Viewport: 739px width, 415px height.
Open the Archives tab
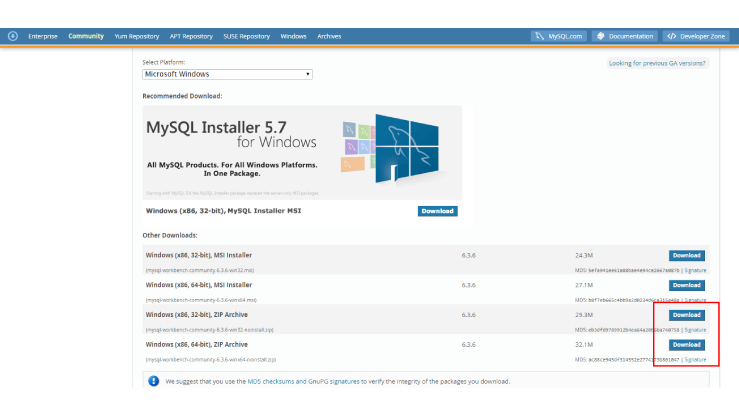pyautogui.click(x=329, y=36)
